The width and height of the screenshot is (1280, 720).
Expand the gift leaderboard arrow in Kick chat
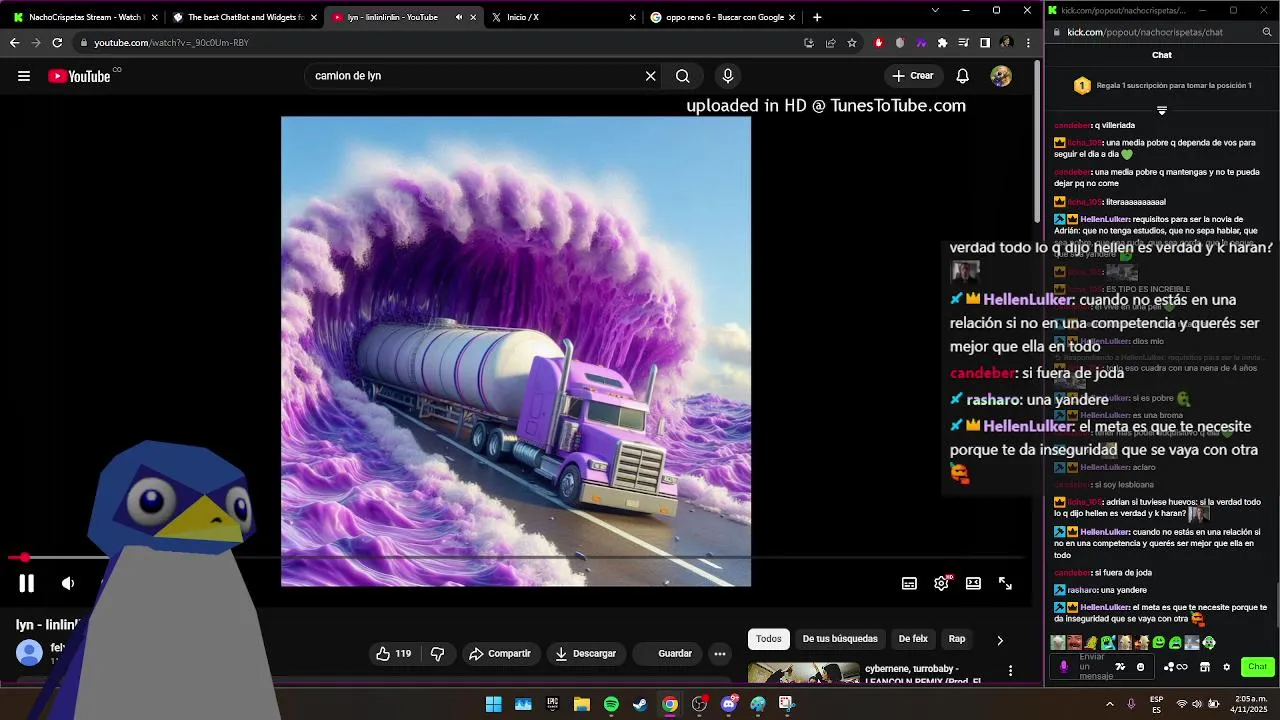coord(1162,110)
